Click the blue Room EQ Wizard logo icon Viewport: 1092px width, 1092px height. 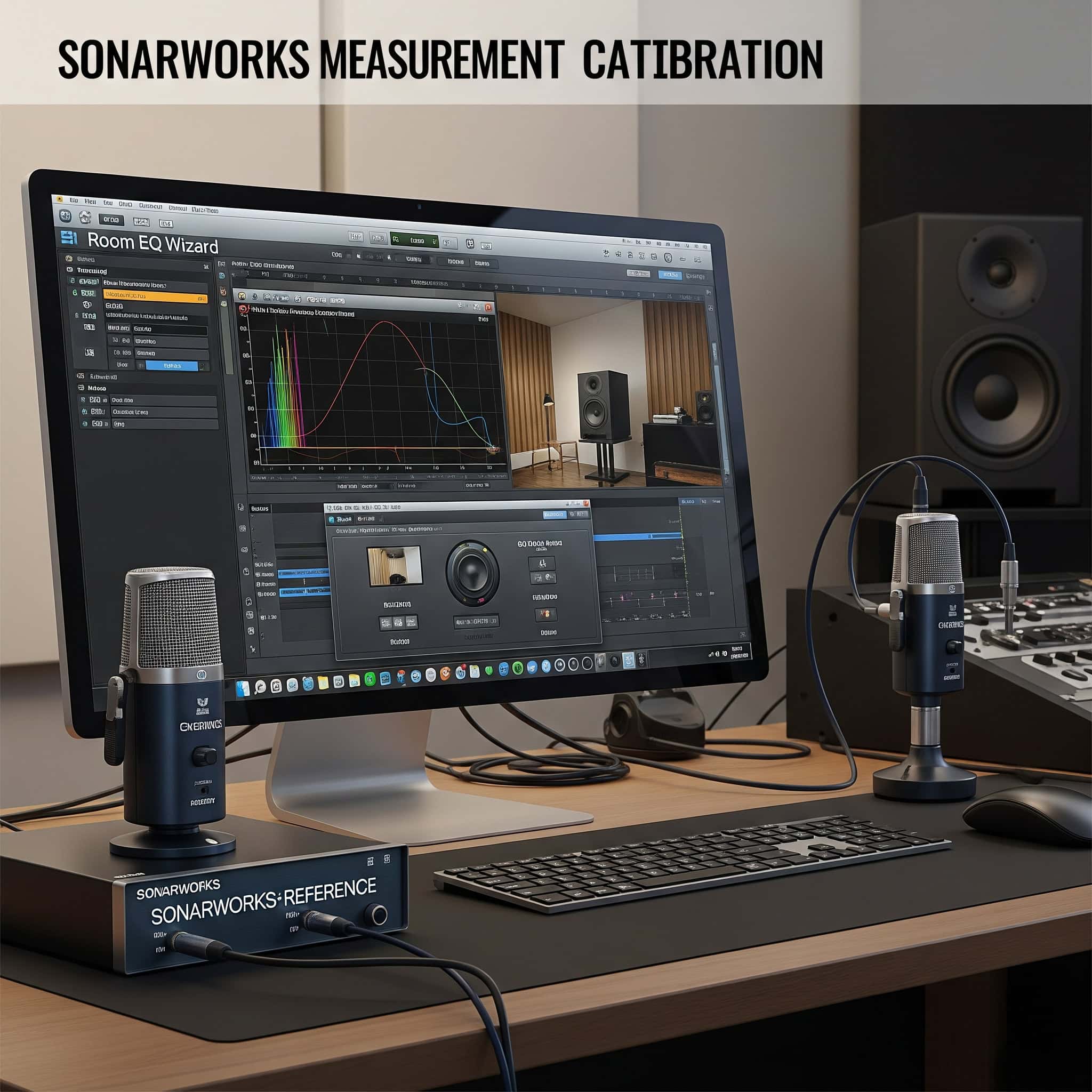pos(69,237)
